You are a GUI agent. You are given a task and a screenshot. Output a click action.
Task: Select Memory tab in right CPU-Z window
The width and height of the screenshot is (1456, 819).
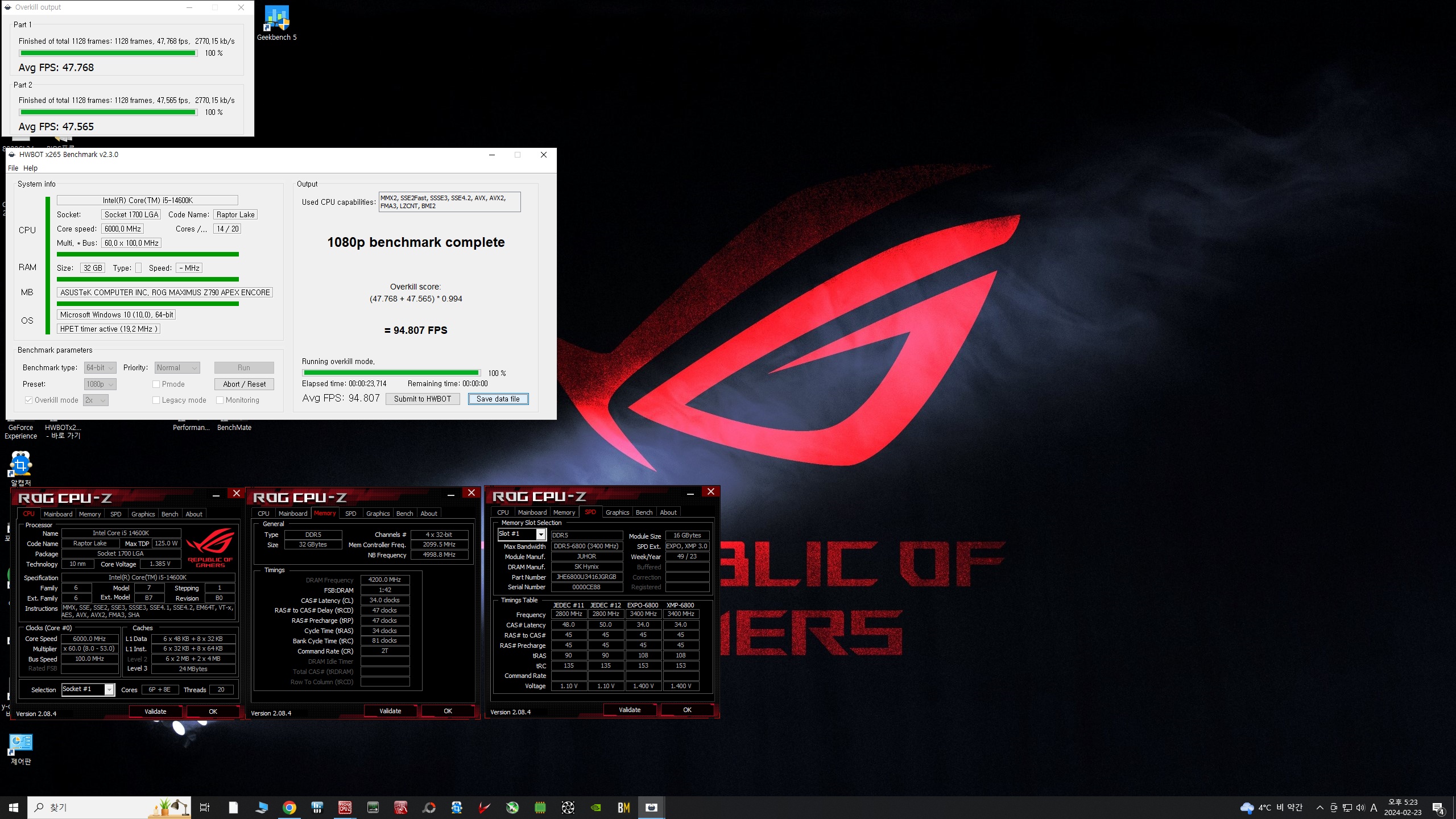point(564,512)
